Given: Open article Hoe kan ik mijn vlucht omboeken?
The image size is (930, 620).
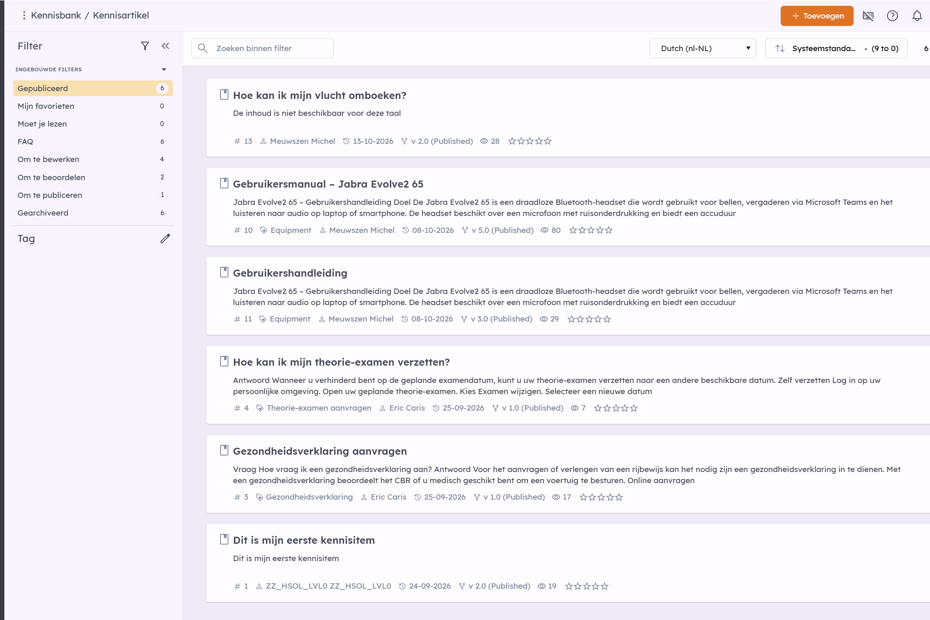Looking at the screenshot, I should tap(320, 96).
